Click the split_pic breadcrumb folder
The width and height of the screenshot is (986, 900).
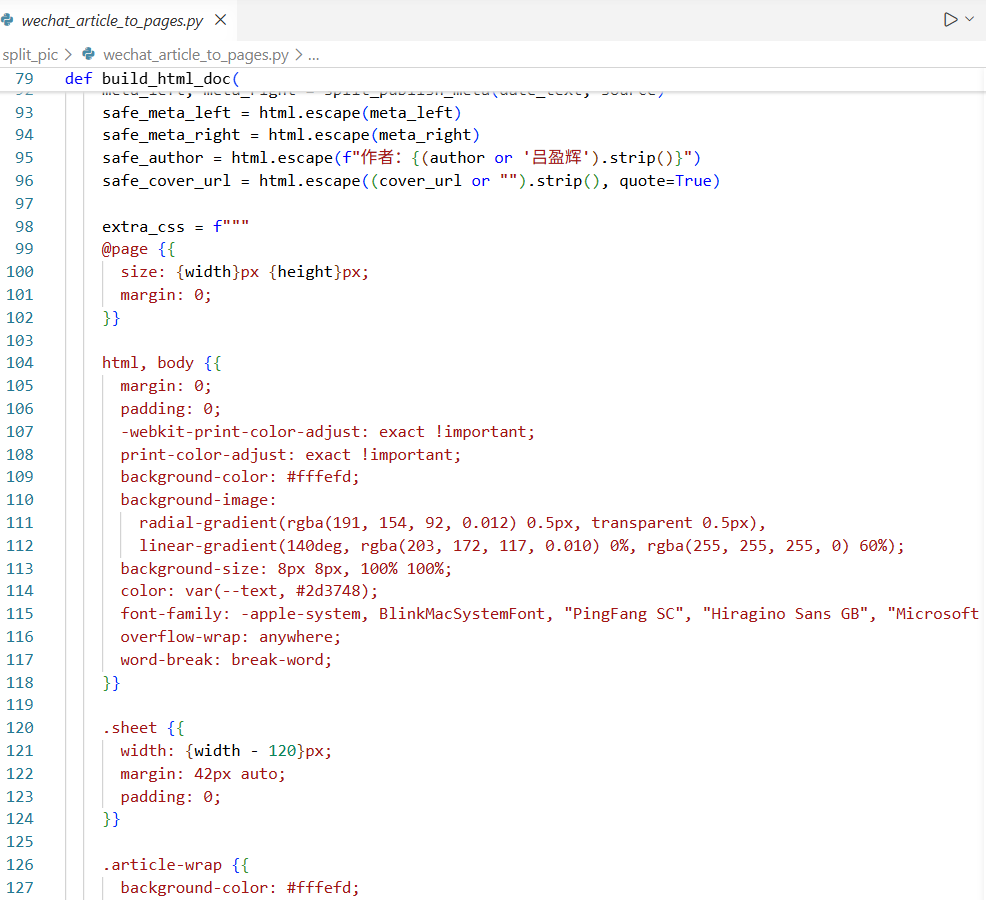point(30,55)
